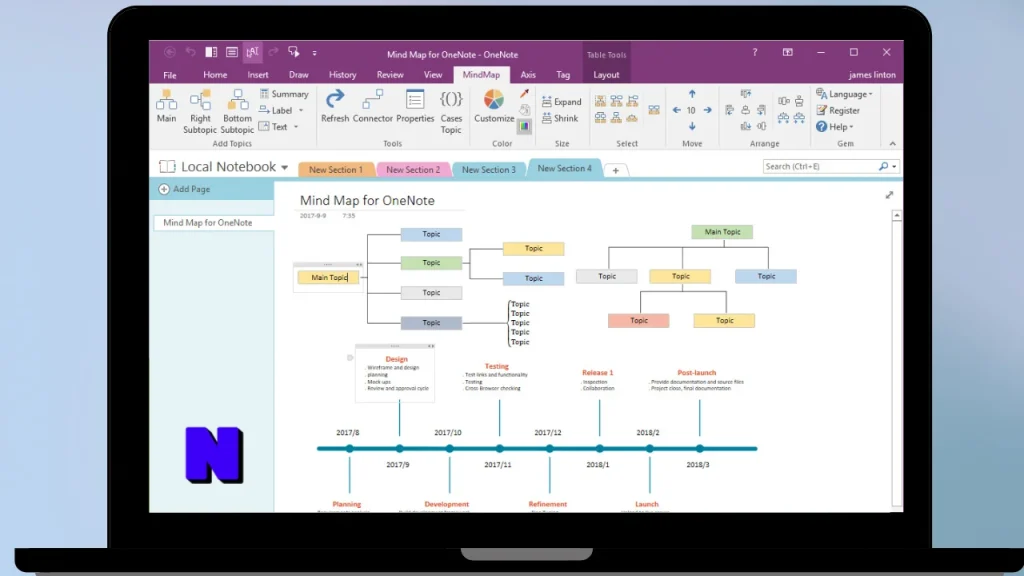Move topic right with the right arrow

click(x=707, y=110)
